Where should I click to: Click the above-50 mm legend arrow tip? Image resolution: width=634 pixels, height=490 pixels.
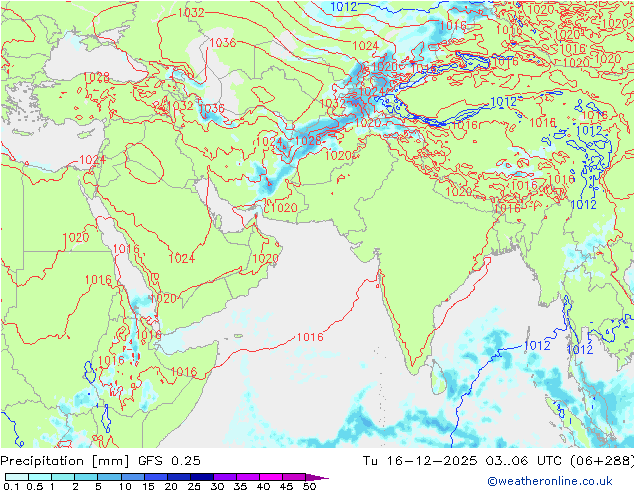(317, 477)
